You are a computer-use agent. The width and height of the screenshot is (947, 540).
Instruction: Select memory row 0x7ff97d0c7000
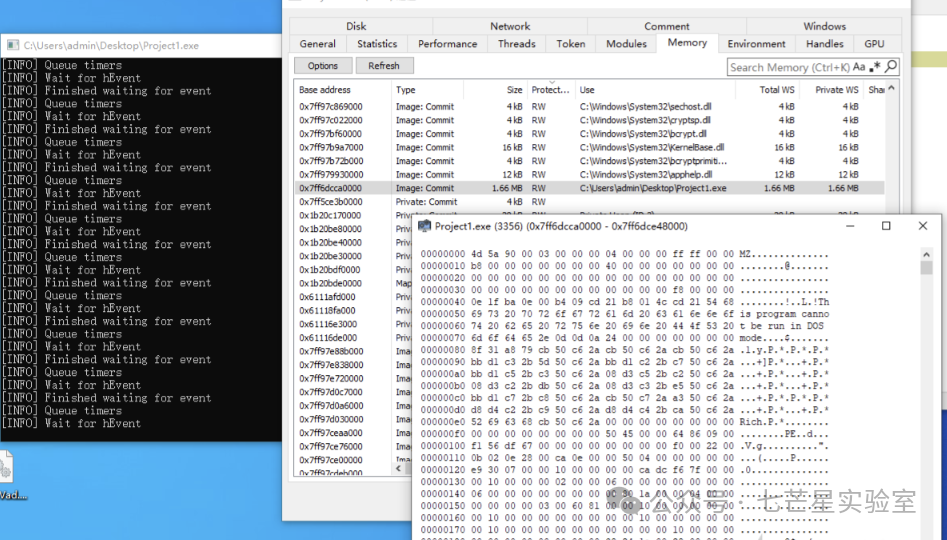tap(353, 392)
